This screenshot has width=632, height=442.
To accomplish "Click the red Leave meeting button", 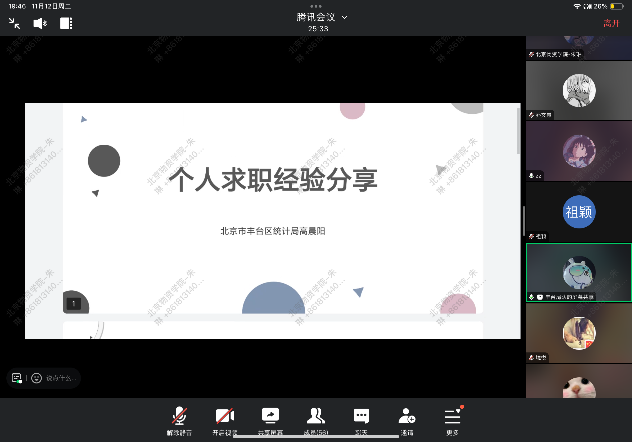I will point(610,23).
